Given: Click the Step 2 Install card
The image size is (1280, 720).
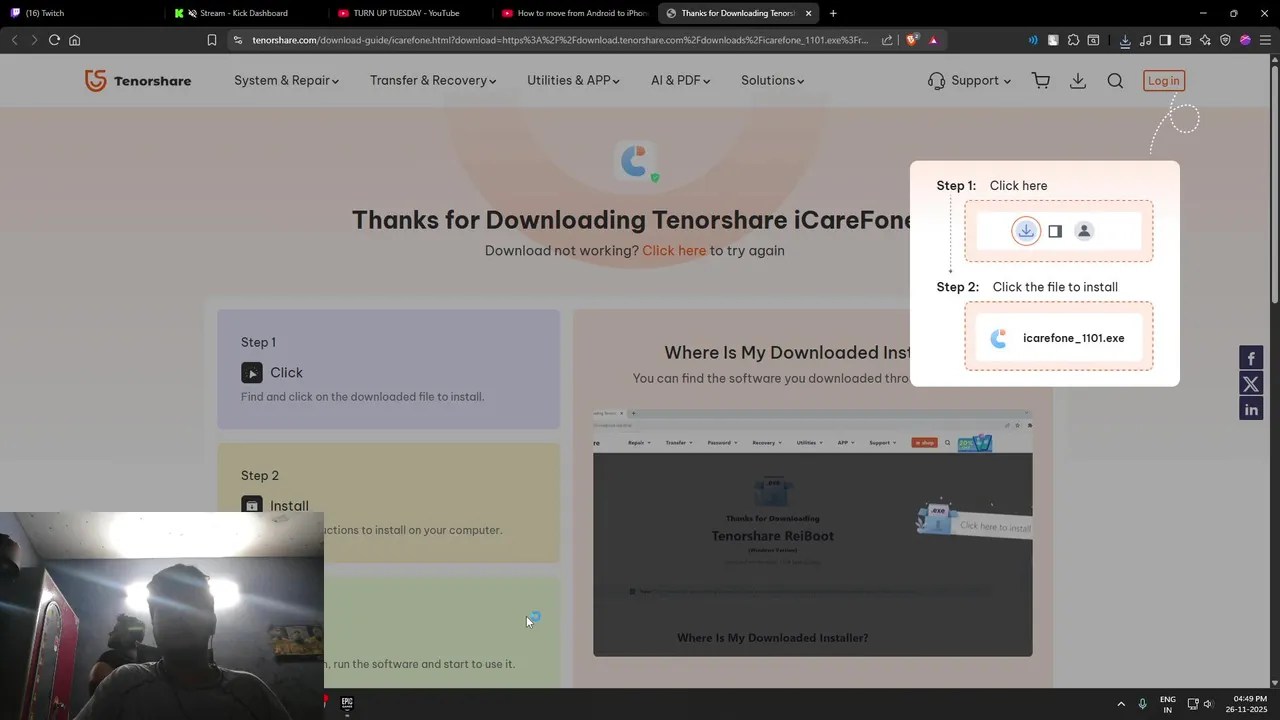Looking at the screenshot, I should click(389, 502).
